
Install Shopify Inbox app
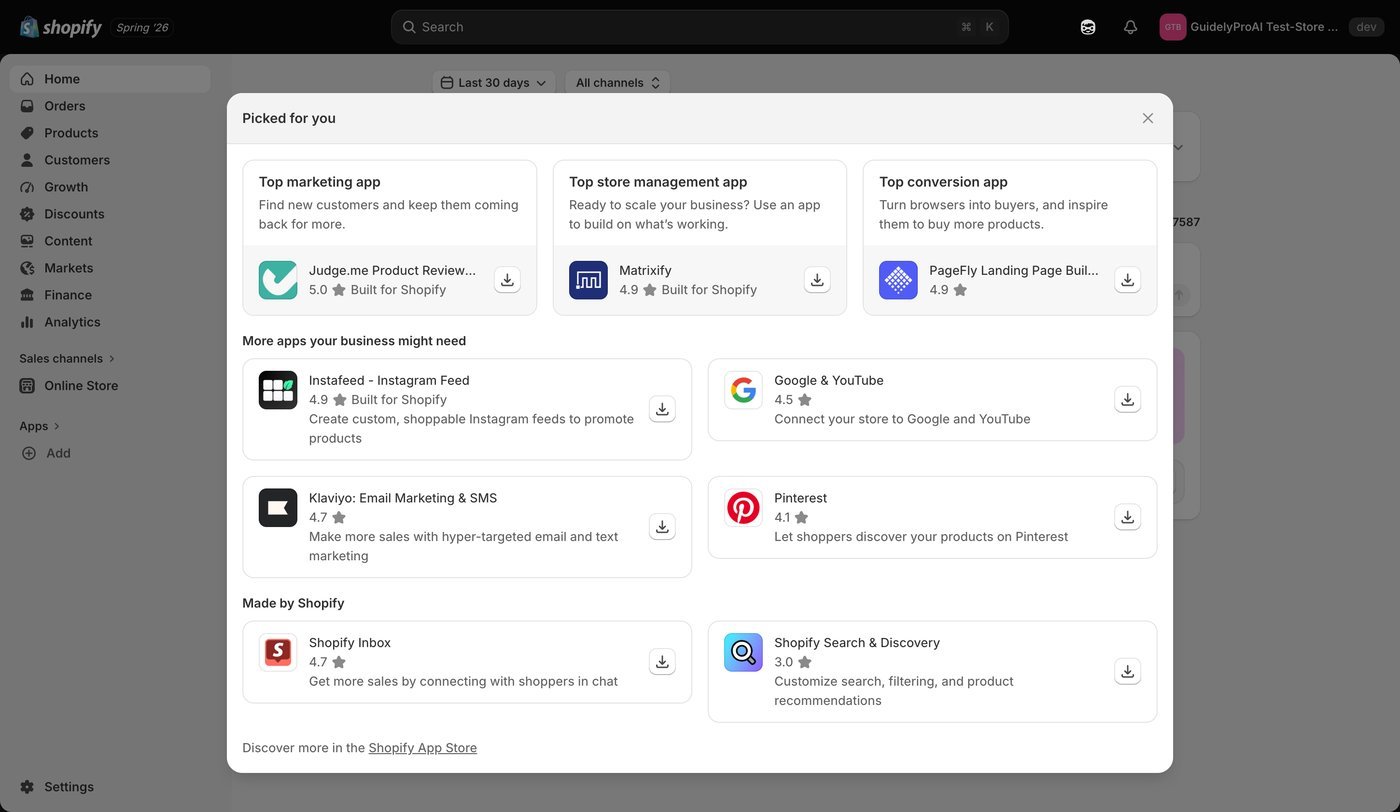click(662, 662)
